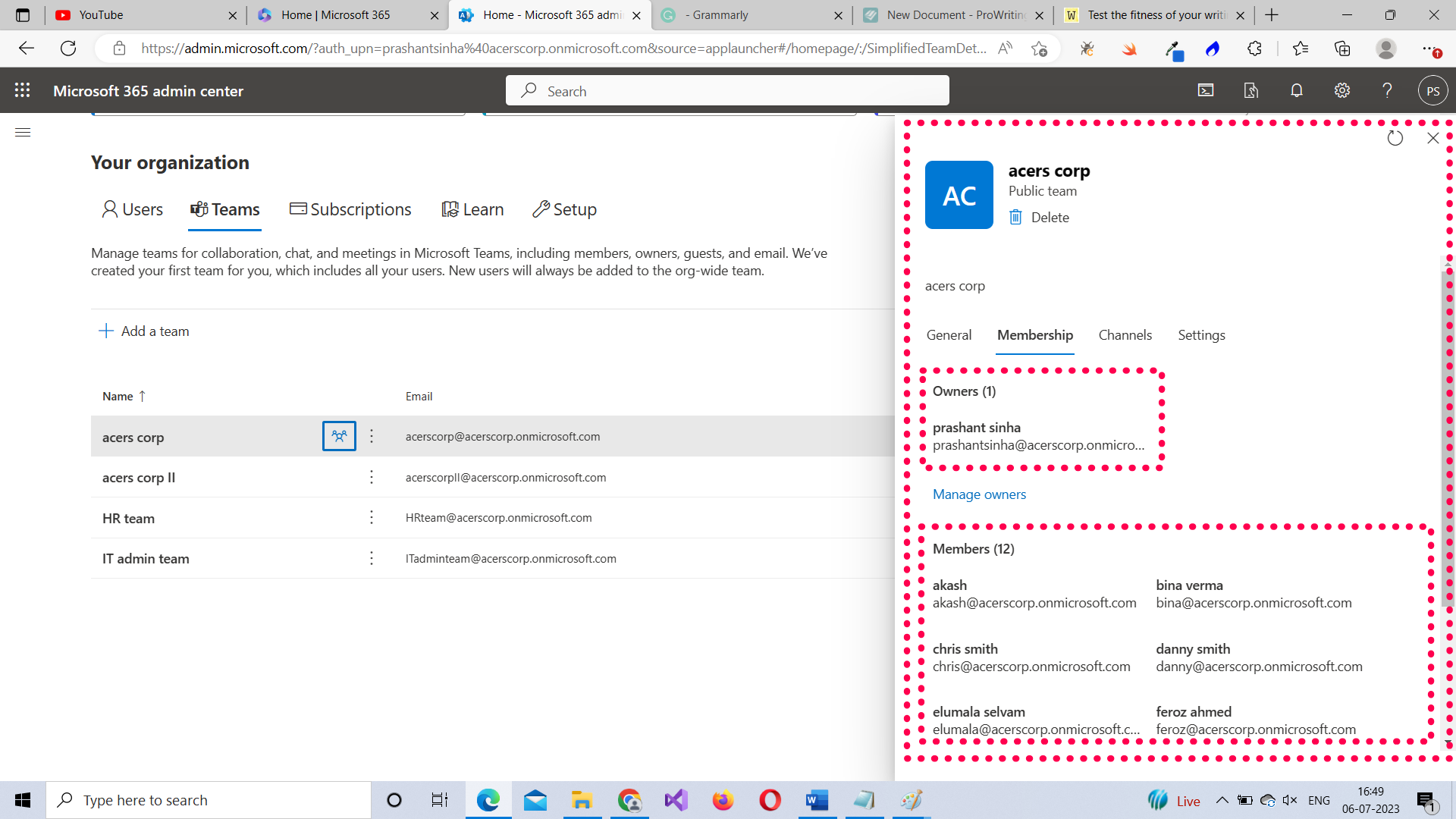Click the admin center Search box
The width and height of the screenshot is (1456, 819).
pyautogui.click(x=728, y=91)
